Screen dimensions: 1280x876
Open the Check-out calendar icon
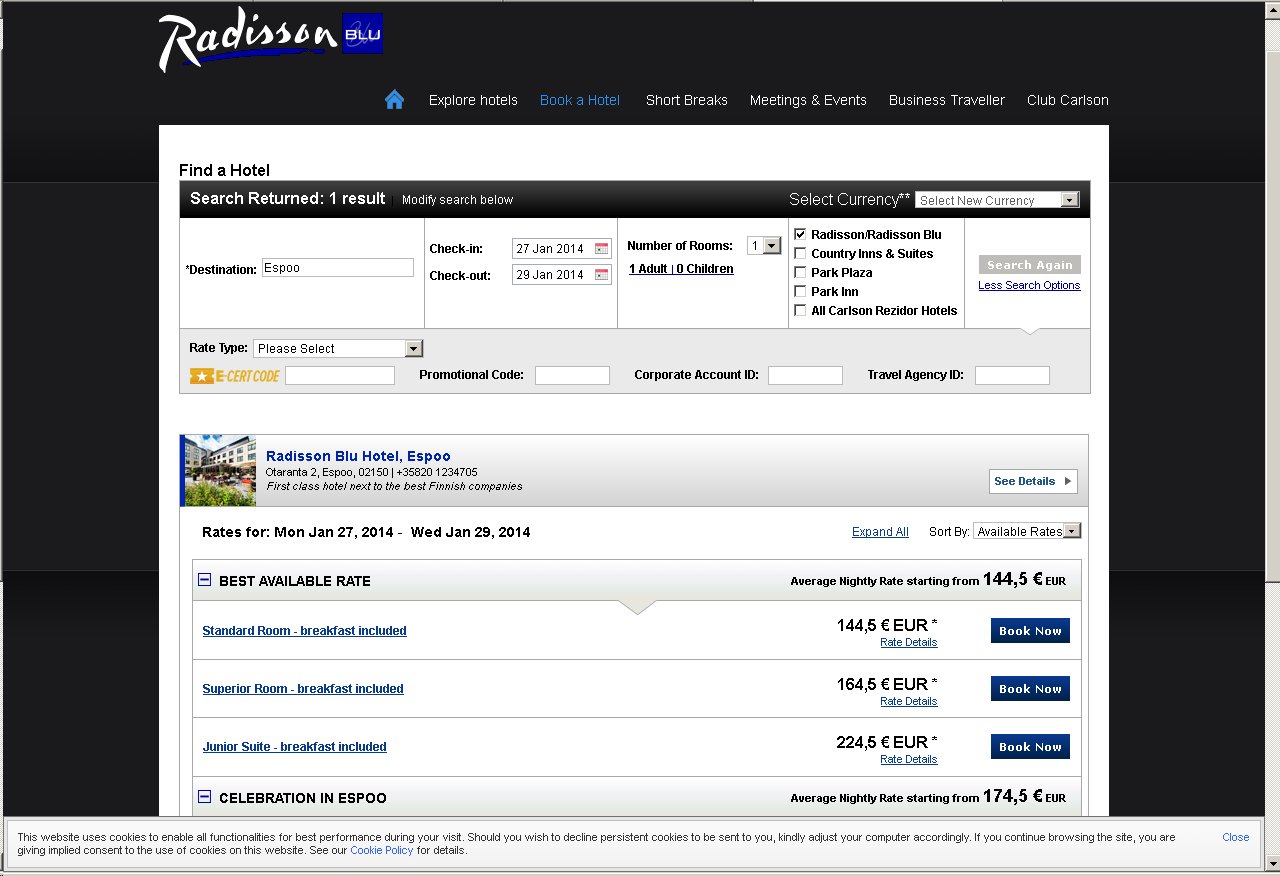601,275
